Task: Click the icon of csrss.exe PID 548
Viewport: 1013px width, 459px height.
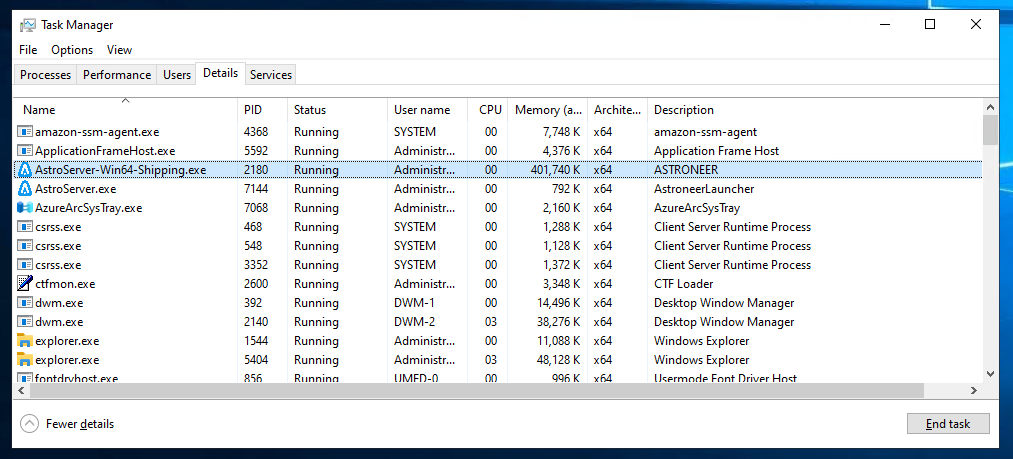Action: tap(25, 246)
